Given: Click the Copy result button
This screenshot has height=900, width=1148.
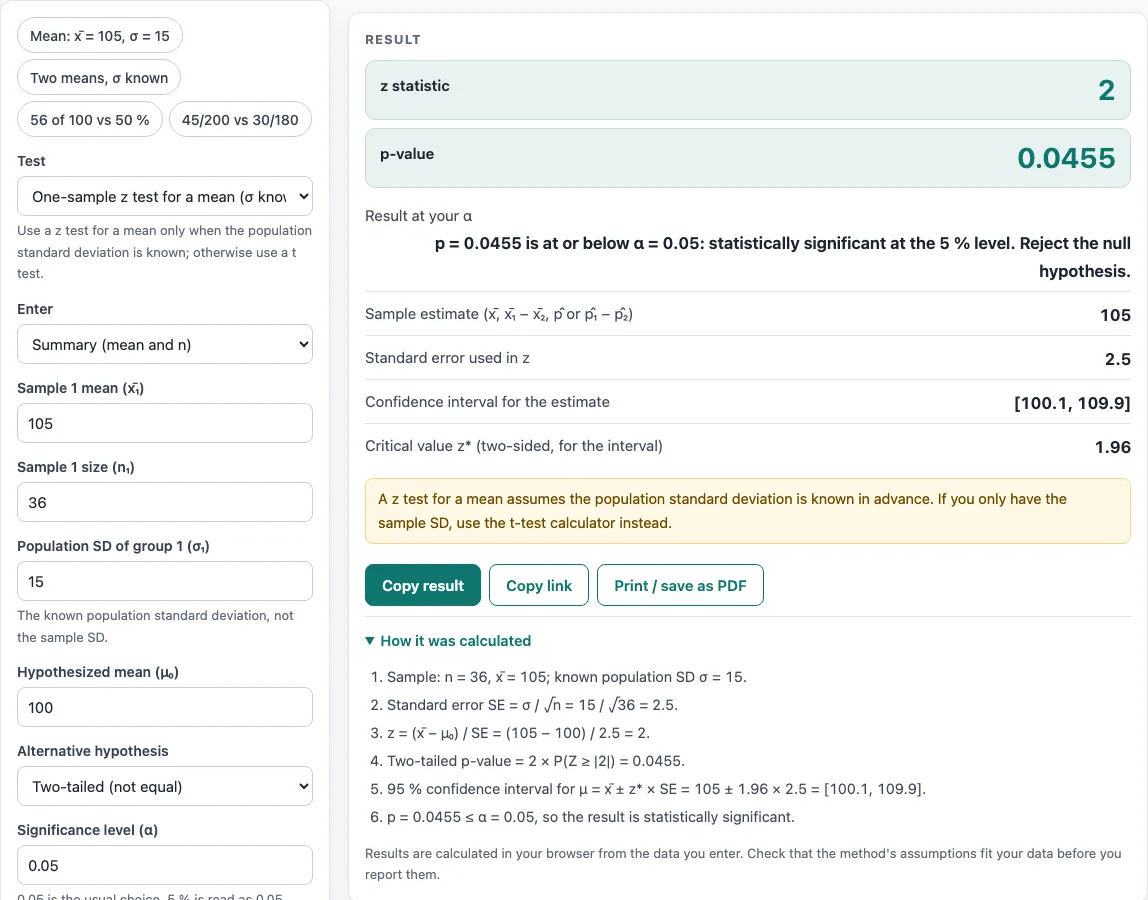Looking at the screenshot, I should coord(423,585).
